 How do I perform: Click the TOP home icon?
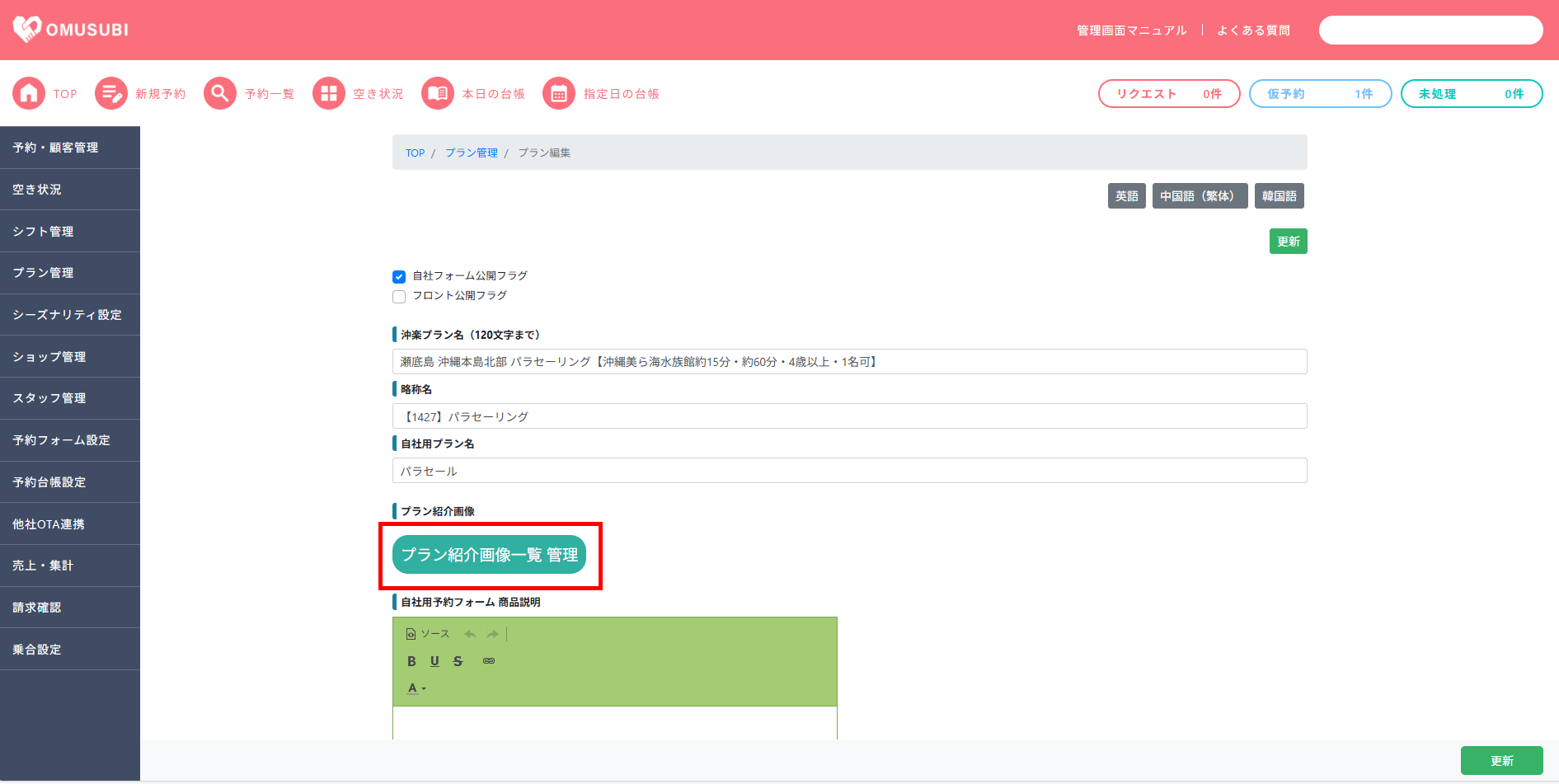(x=29, y=93)
